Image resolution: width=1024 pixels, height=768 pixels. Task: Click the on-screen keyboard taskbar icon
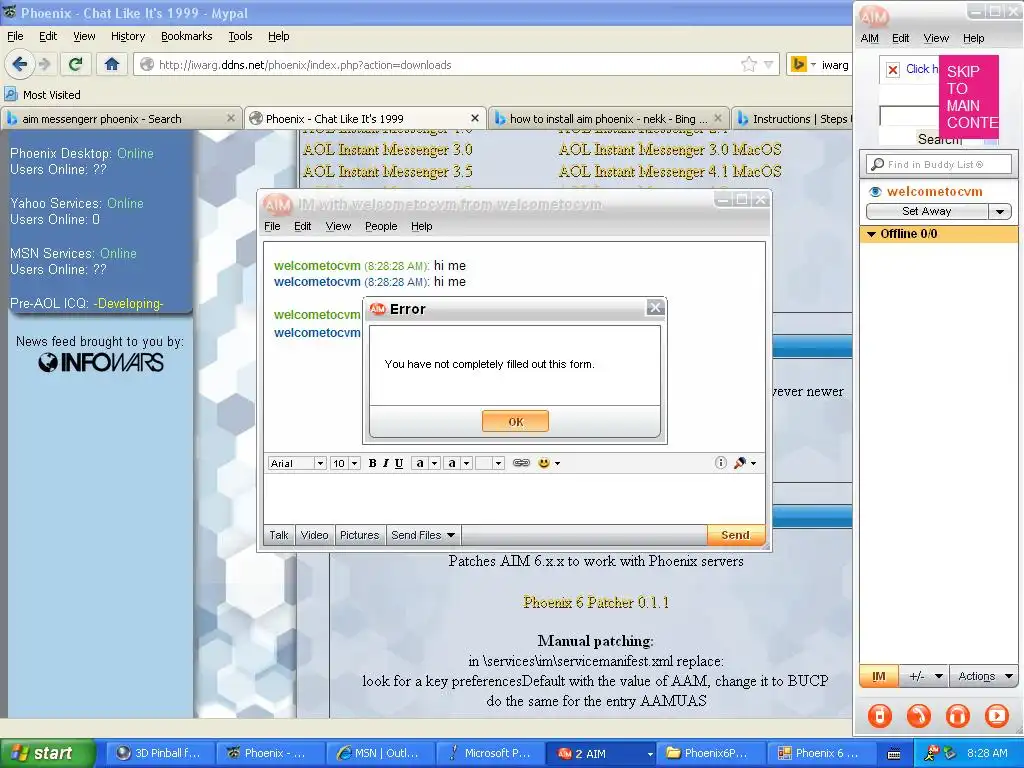coord(894,754)
